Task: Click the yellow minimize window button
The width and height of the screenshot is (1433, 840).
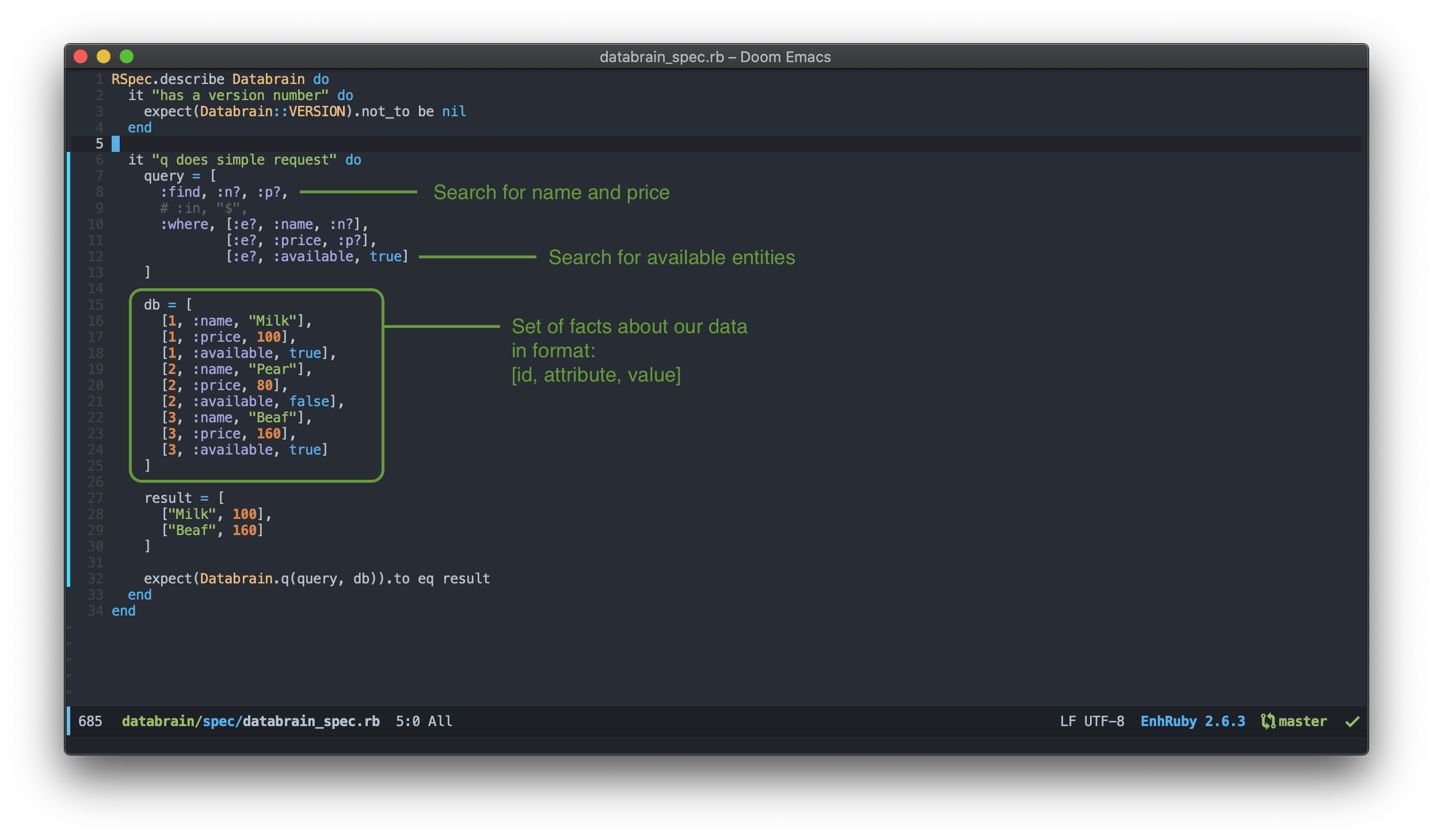Action: click(104, 56)
